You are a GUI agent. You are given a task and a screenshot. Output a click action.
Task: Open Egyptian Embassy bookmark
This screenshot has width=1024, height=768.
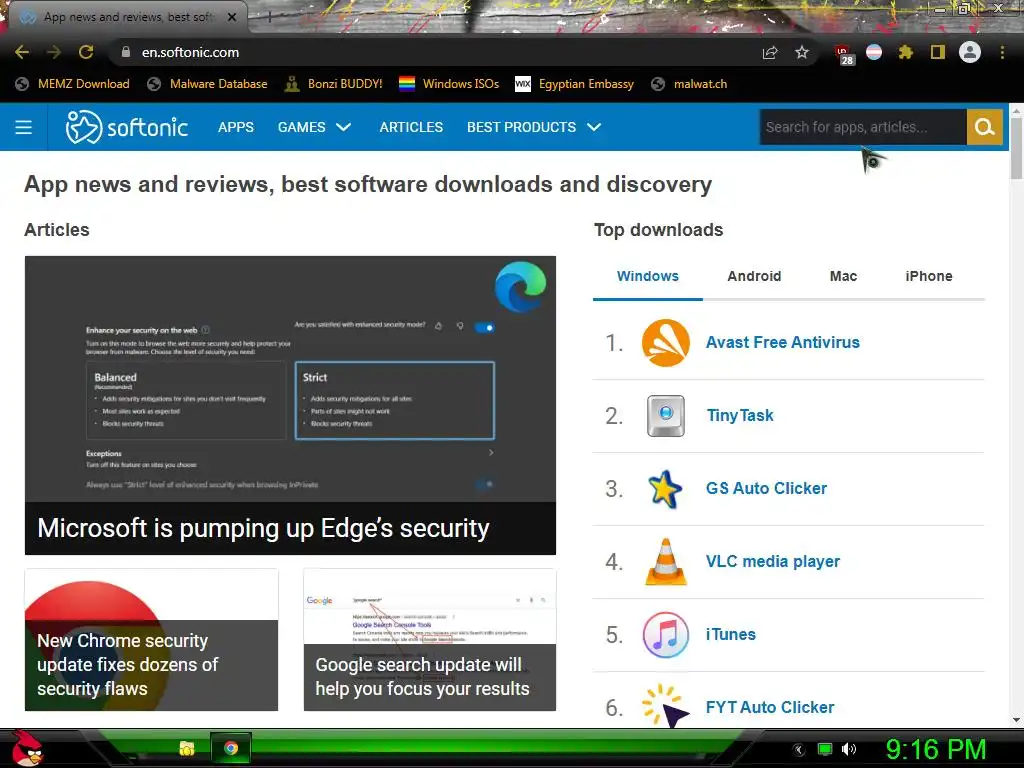(x=575, y=84)
